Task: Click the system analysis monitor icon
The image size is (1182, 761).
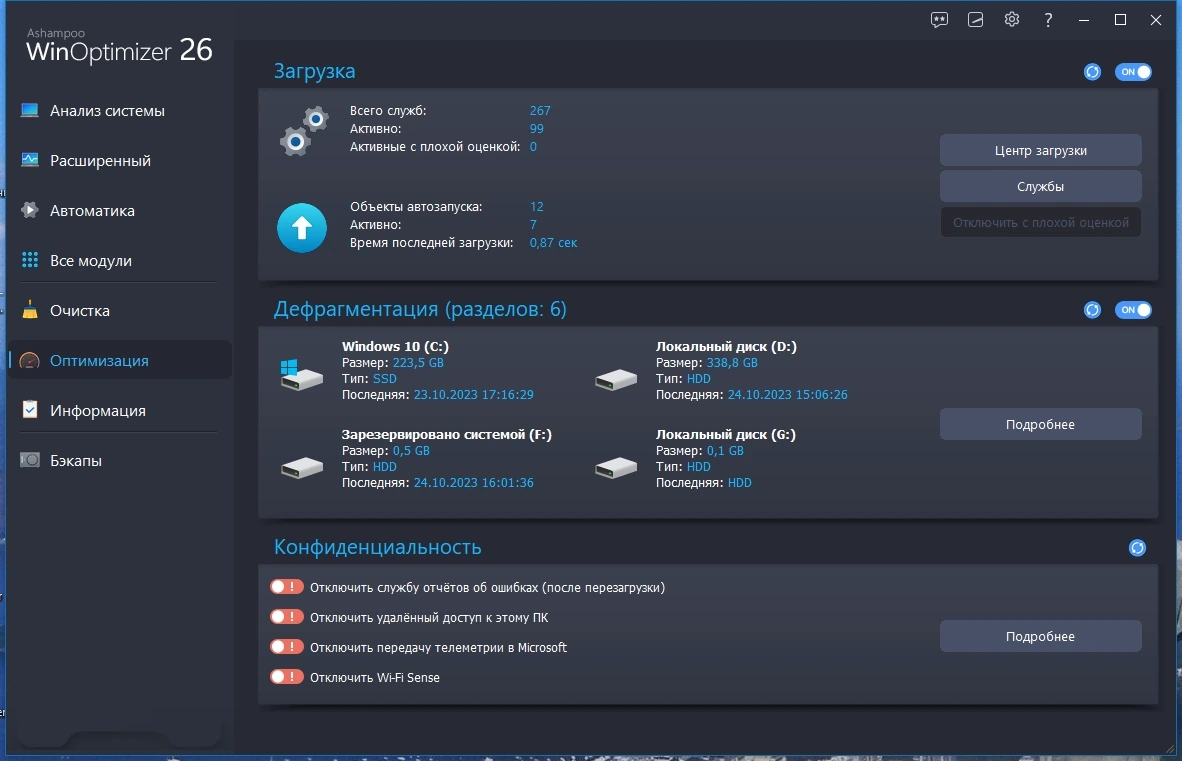Action: tap(29, 111)
